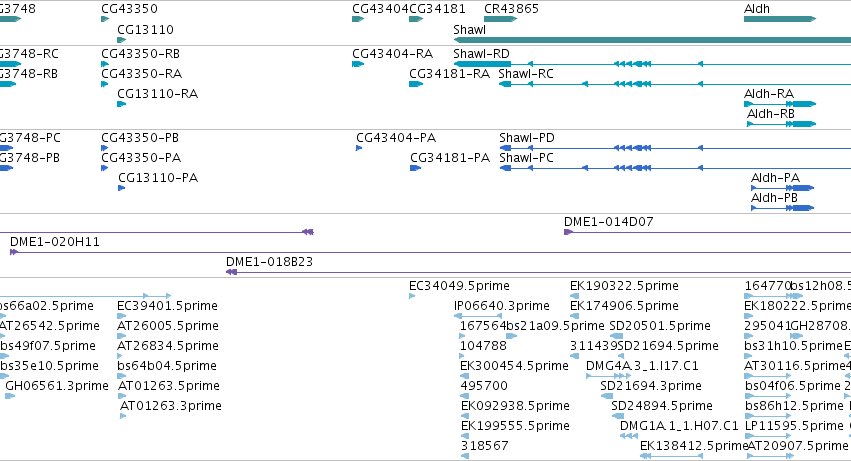Select the CR43865 gene arrow
Screen dimensions: 851x461
500,19
